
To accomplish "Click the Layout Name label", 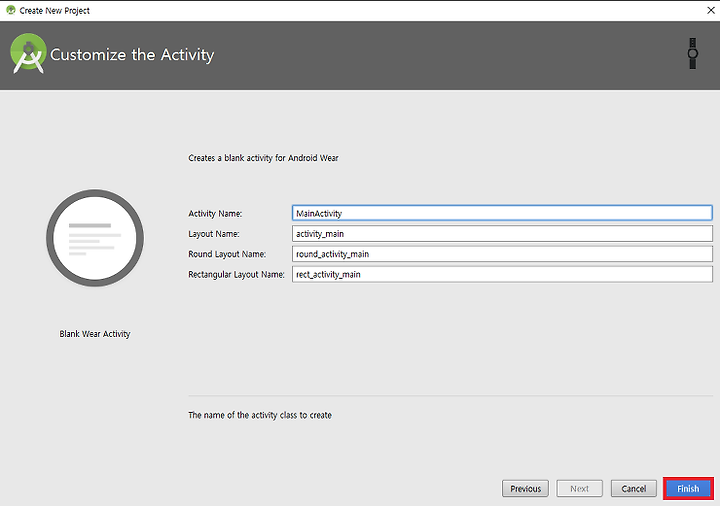I will (214, 234).
